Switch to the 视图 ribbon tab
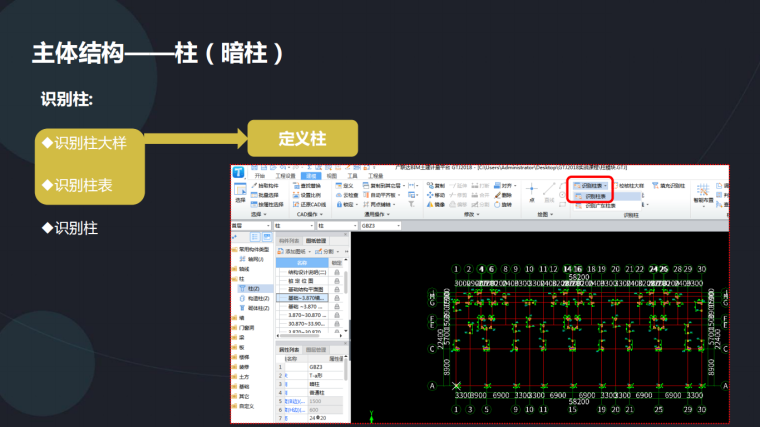Viewport: 760px width, 427px height. pos(330,175)
